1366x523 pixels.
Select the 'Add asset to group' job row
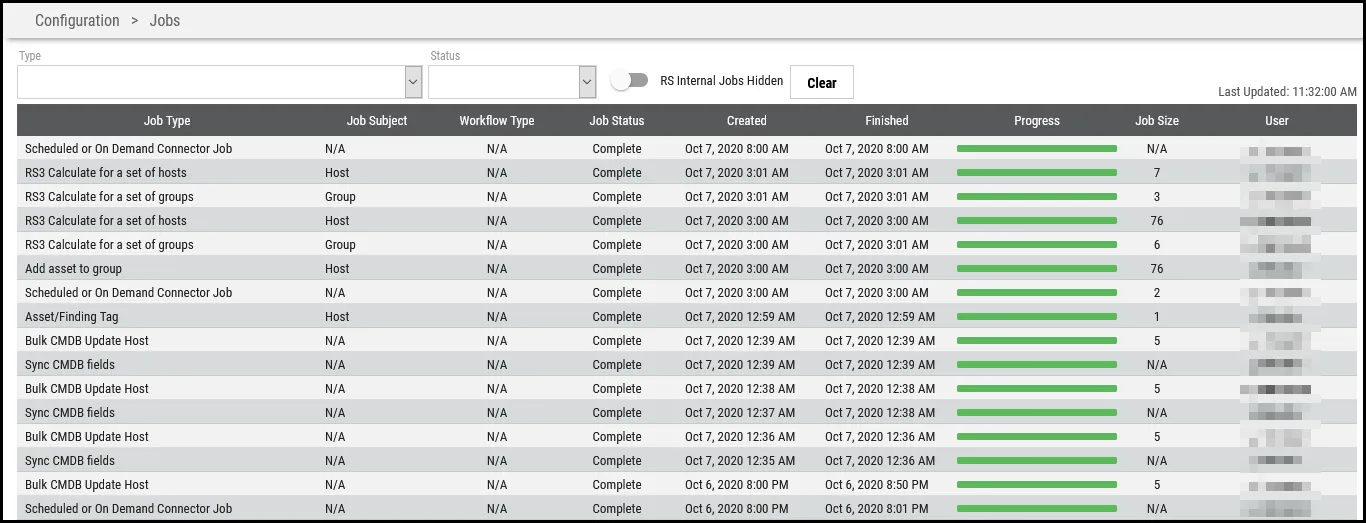[x=687, y=268]
